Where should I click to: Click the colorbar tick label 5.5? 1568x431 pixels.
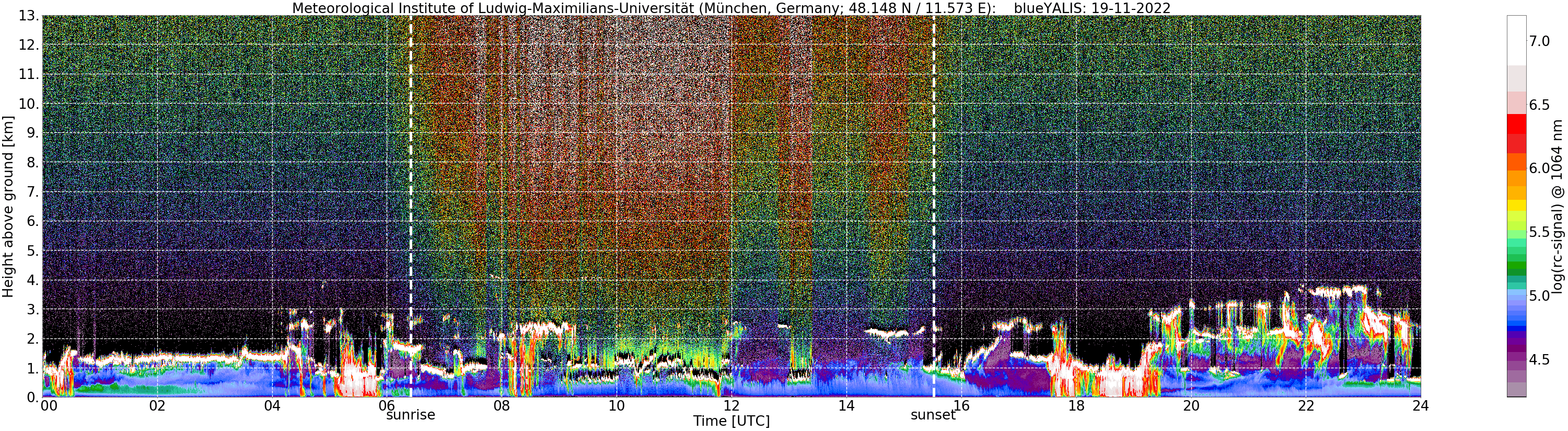[x=1539, y=232]
